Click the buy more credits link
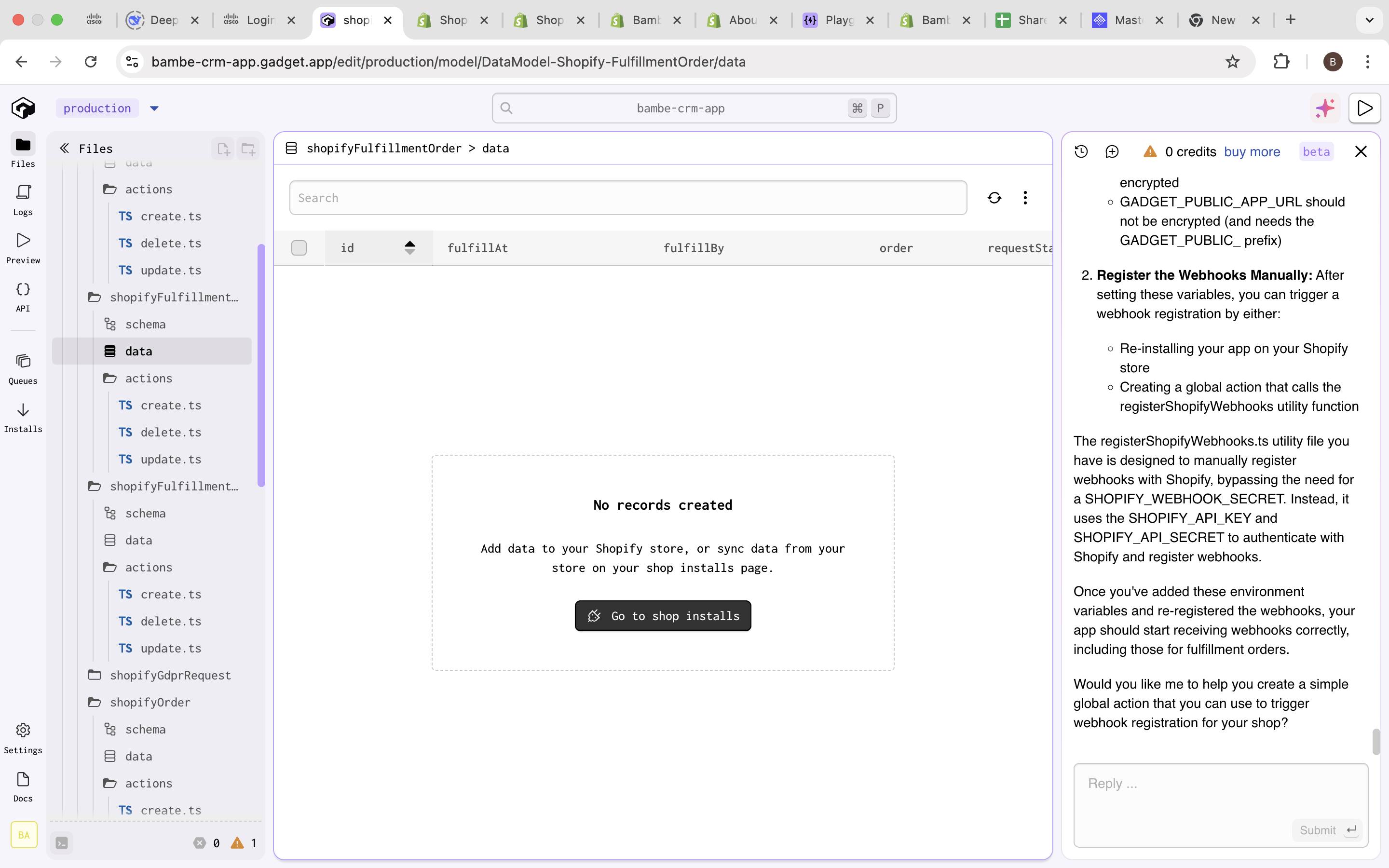 1252,151
